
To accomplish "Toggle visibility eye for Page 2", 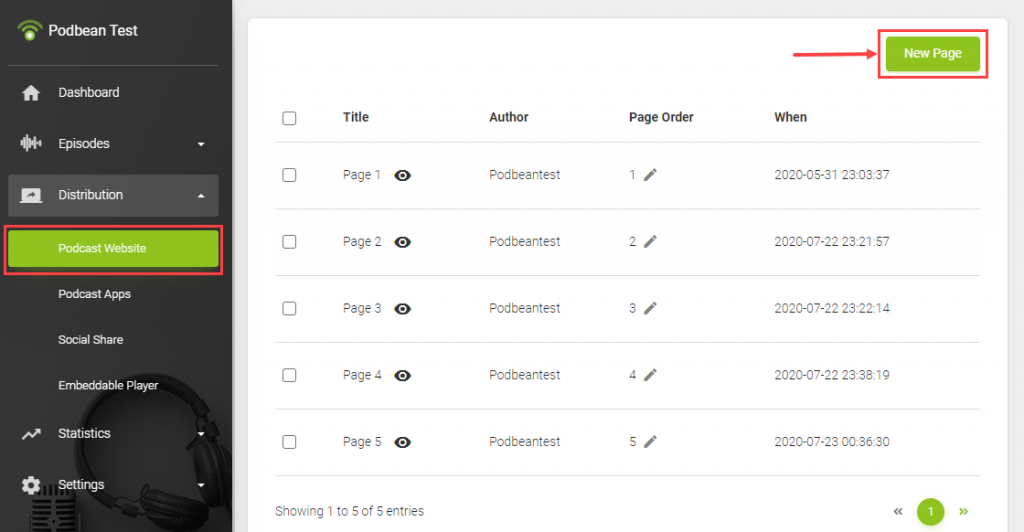I will pyautogui.click(x=403, y=242).
